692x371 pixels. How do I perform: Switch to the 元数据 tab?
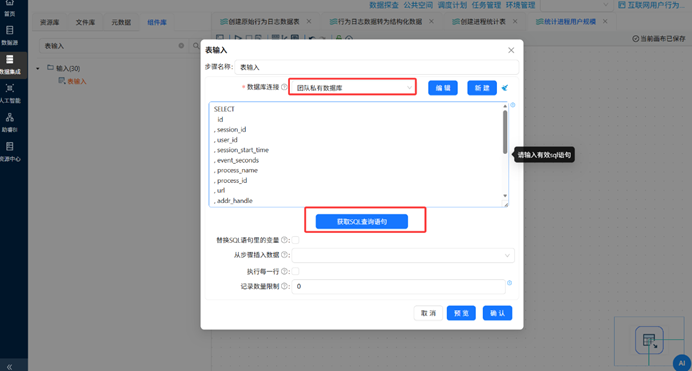point(121,22)
